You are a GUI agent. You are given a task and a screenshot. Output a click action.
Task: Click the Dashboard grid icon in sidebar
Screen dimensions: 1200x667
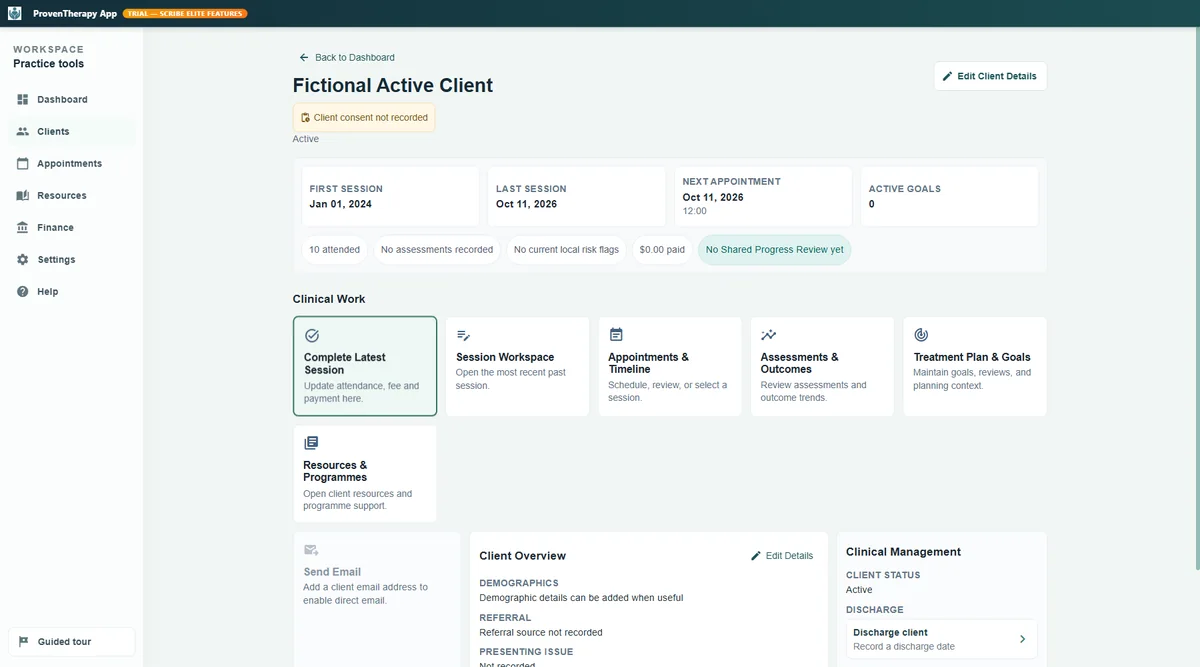pos(23,99)
